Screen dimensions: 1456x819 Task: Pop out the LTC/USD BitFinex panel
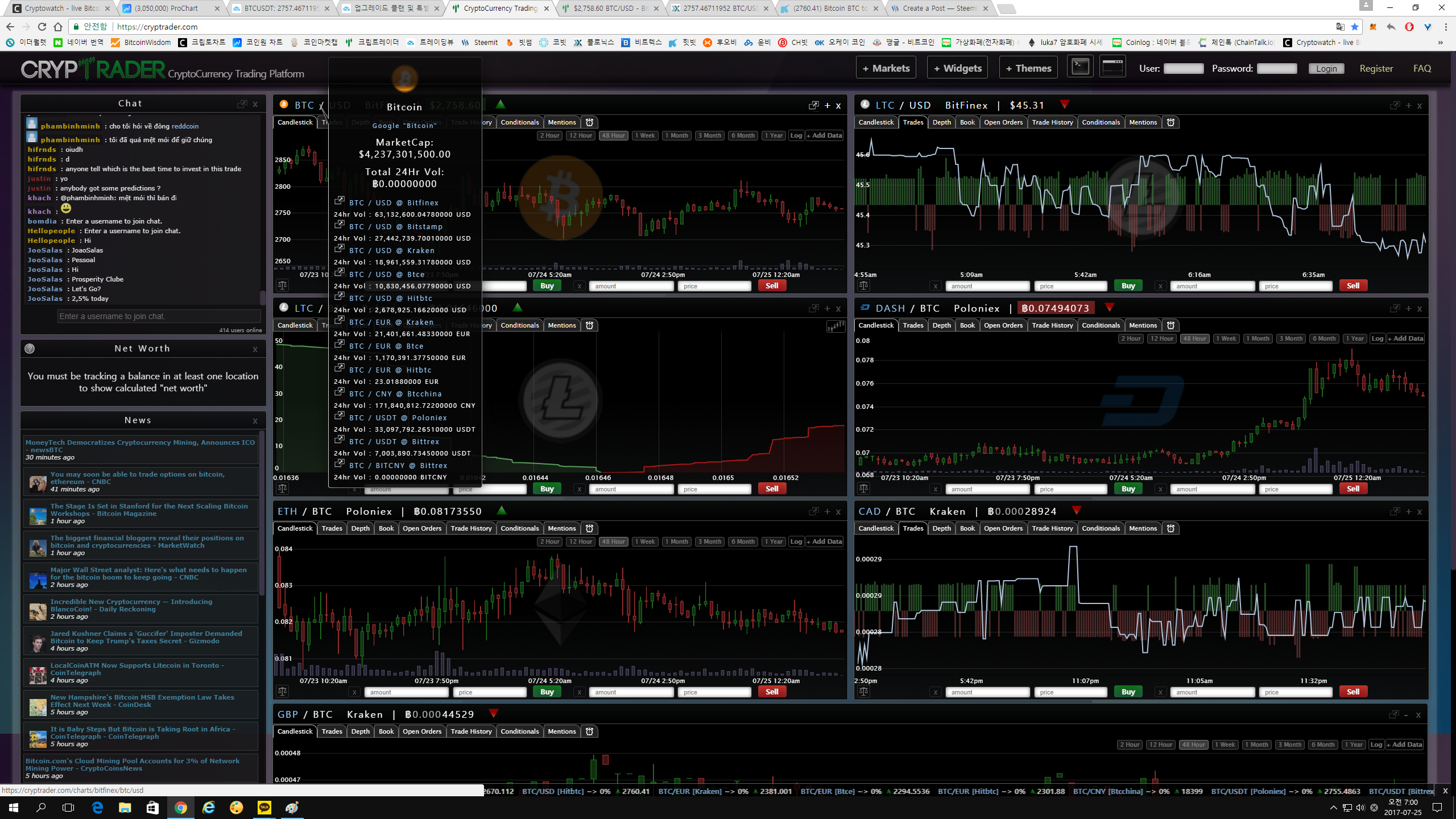[x=1395, y=105]
